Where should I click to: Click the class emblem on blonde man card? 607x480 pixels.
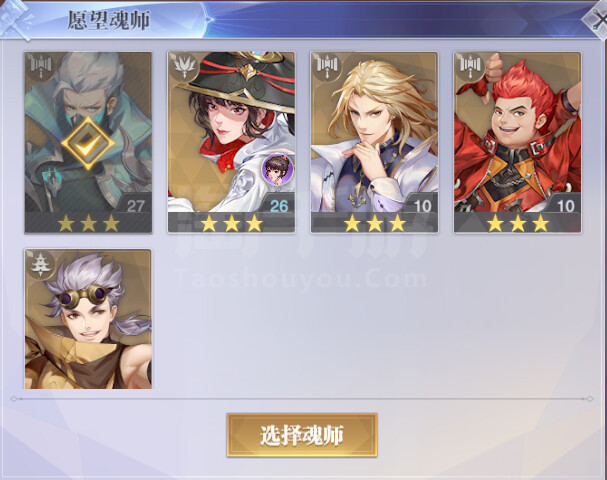(327, 67)
